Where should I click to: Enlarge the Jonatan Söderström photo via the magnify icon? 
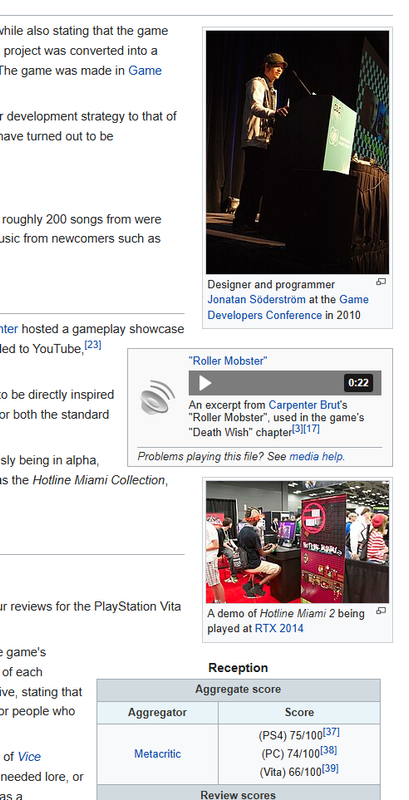pyautogui.click(x=381, y=282)
